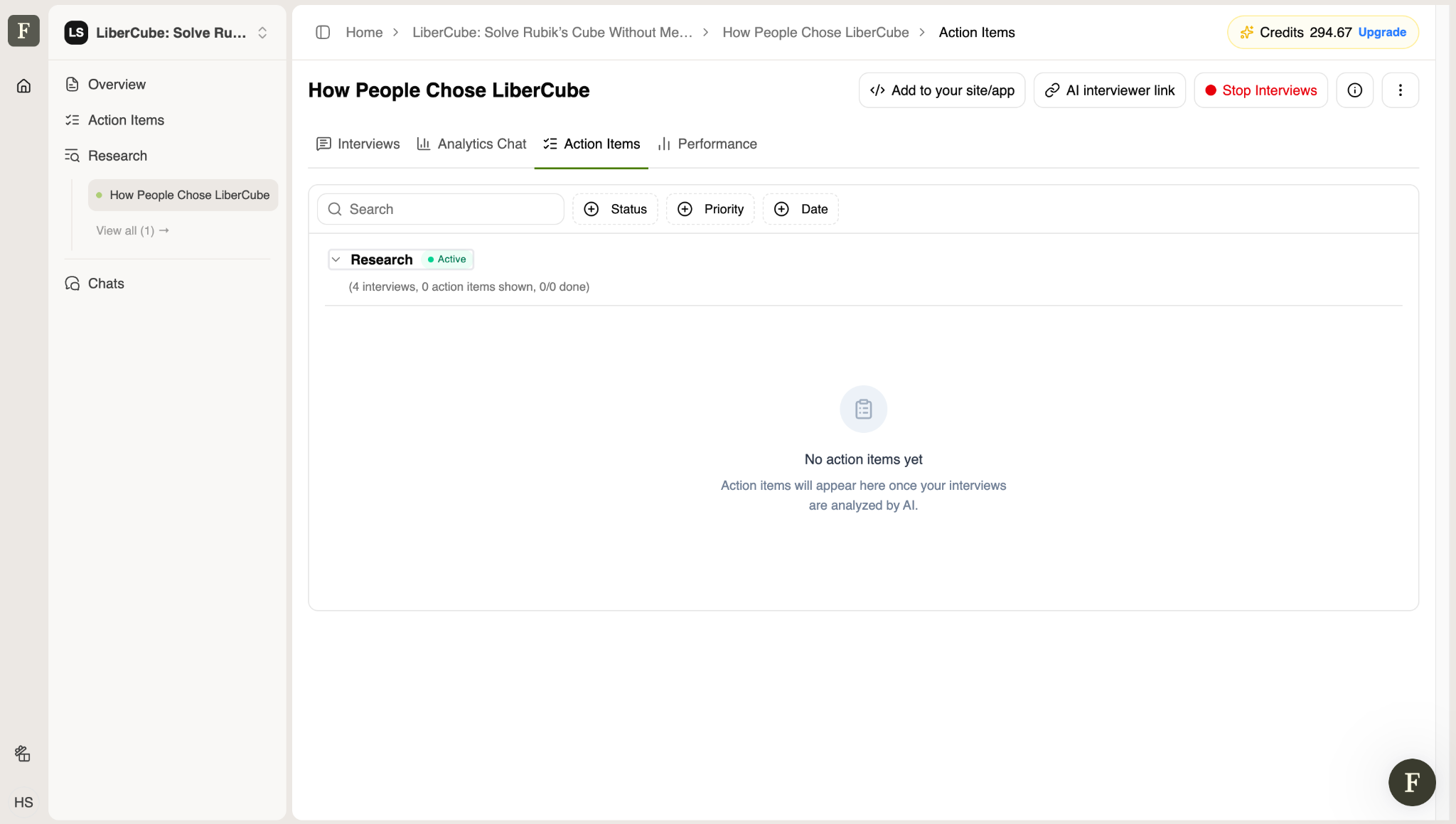Click the AI interviewer link button

pos(1109,90)
